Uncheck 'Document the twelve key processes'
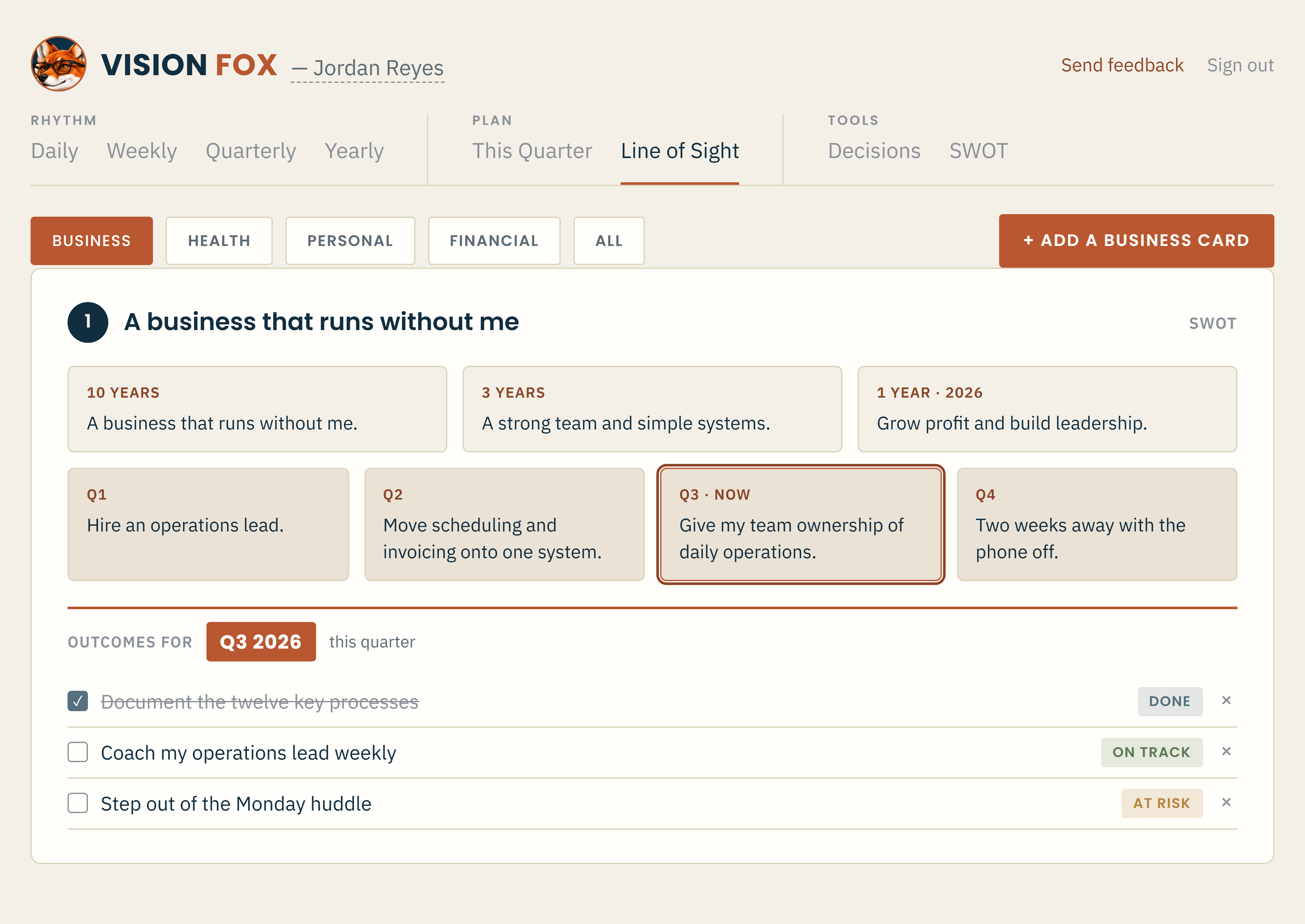Screen dimensions: 1305x924 (x=78, y=701)
